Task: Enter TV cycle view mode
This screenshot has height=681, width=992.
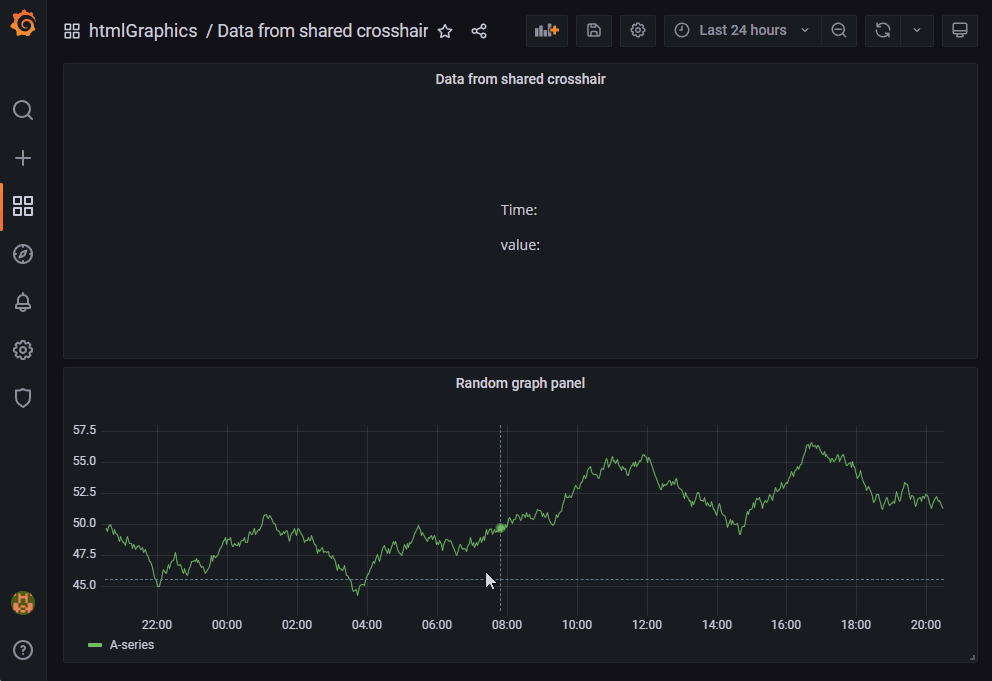Action: click(x=959, y=30)
